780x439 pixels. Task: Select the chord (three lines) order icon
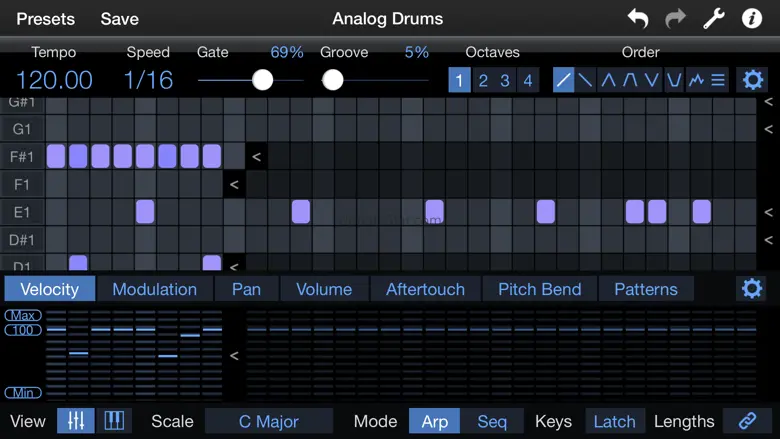718,80
